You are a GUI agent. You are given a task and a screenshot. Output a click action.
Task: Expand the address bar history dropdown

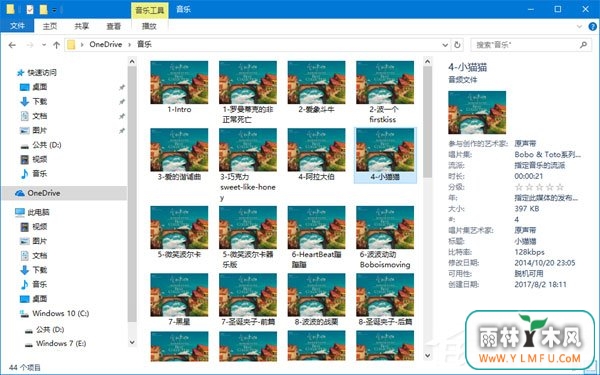445,45
